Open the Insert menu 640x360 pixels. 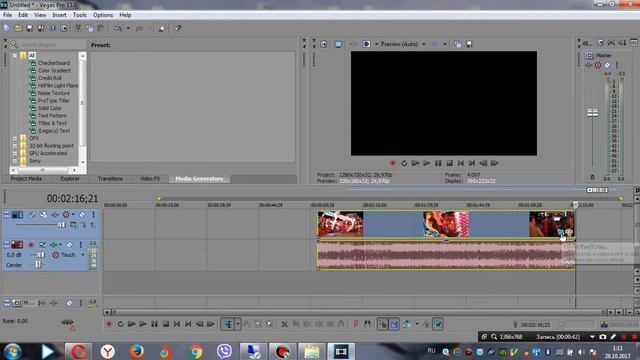point(59,15)
